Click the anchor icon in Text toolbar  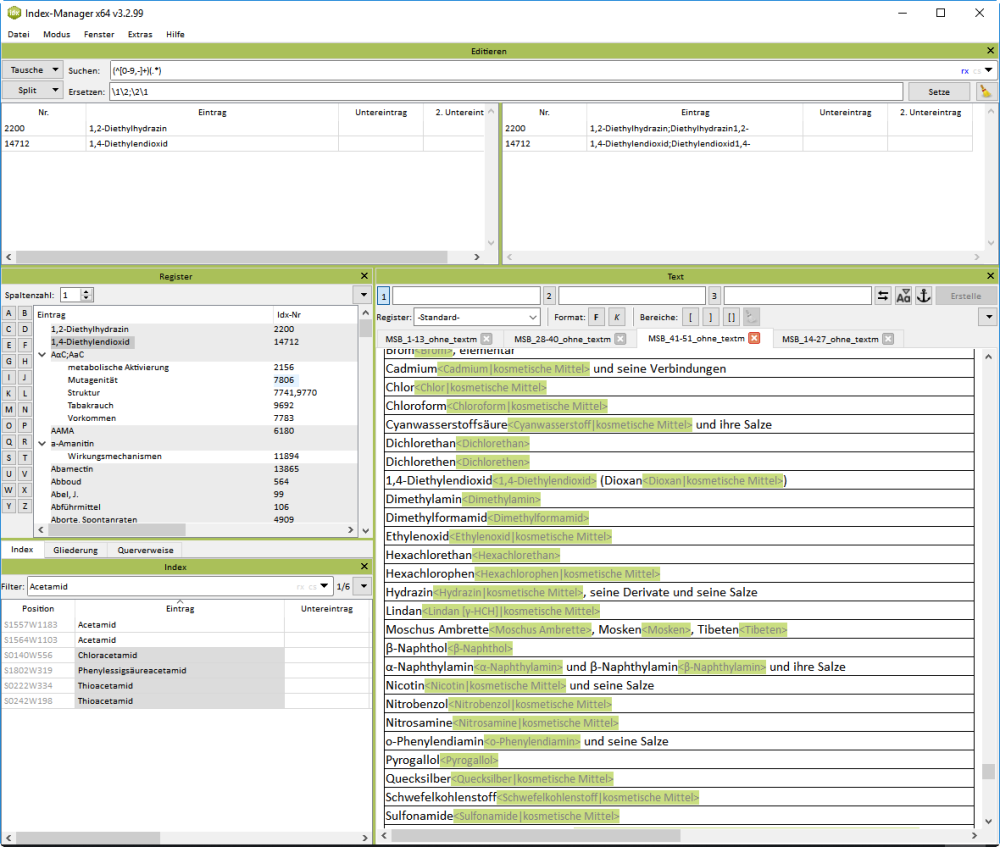tap(924, 296)
